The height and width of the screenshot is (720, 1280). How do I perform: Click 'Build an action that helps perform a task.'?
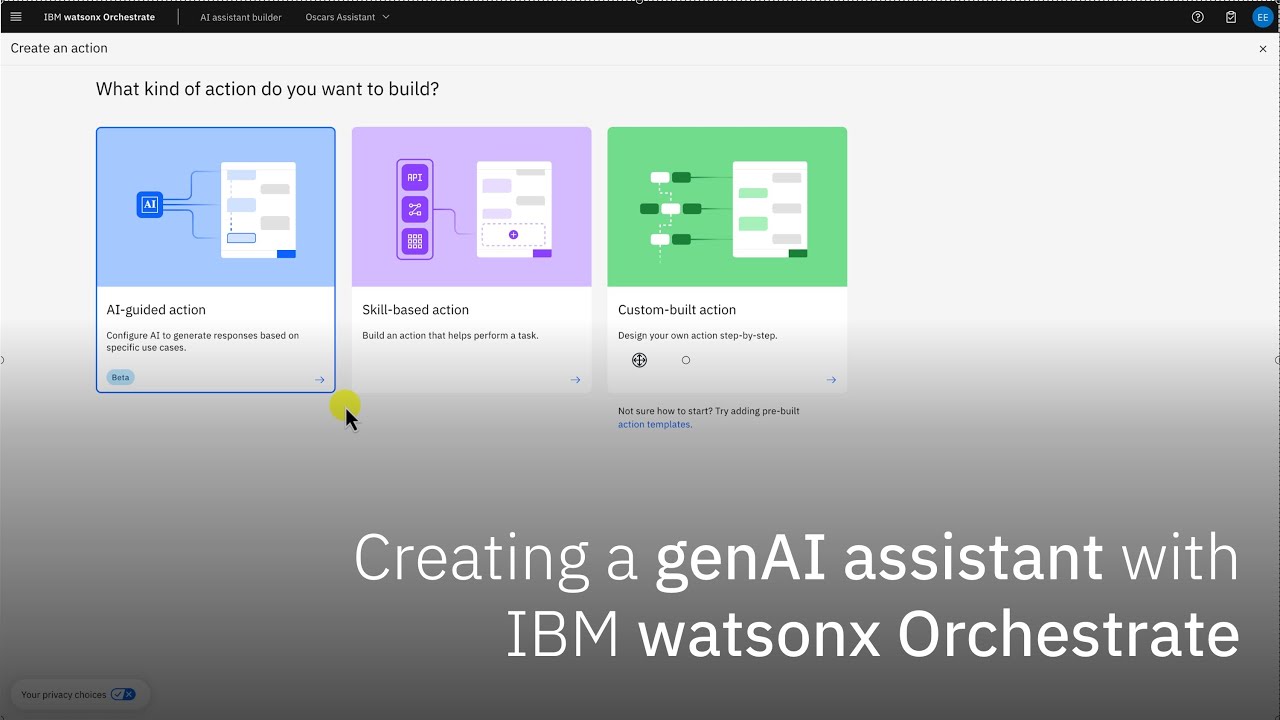point(450,336)
